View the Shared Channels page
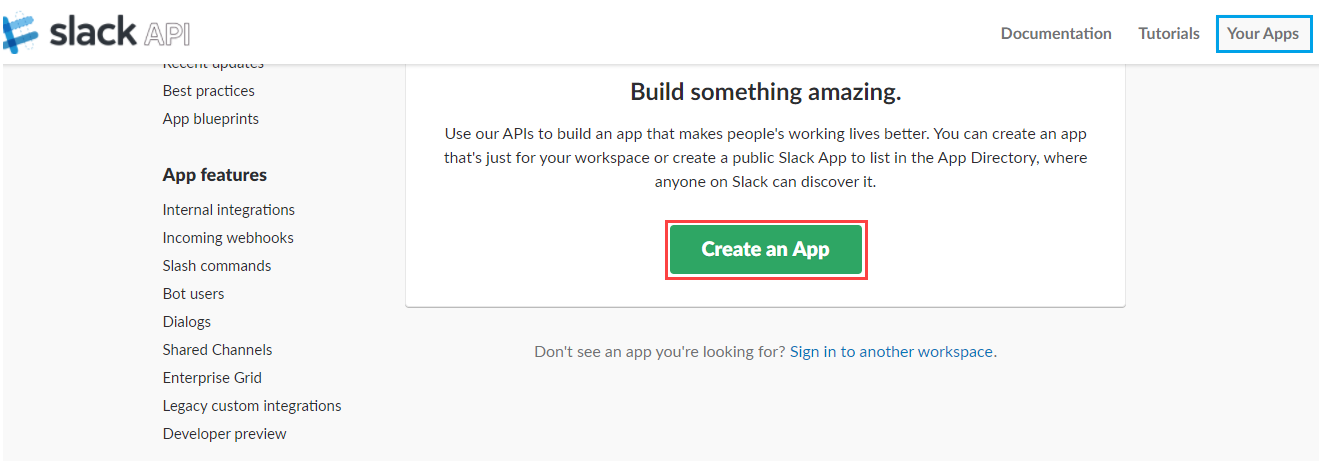This screenshot has height=463, width=1321. point(217,350)
